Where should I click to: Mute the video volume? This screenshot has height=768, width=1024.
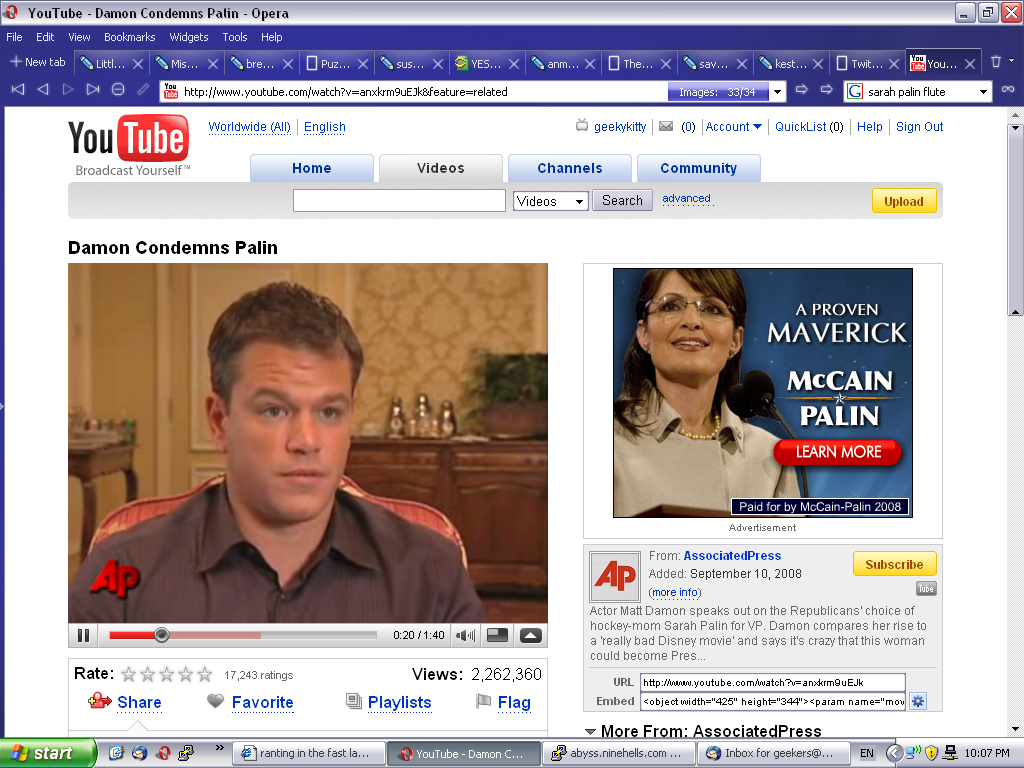coord(465,635)
